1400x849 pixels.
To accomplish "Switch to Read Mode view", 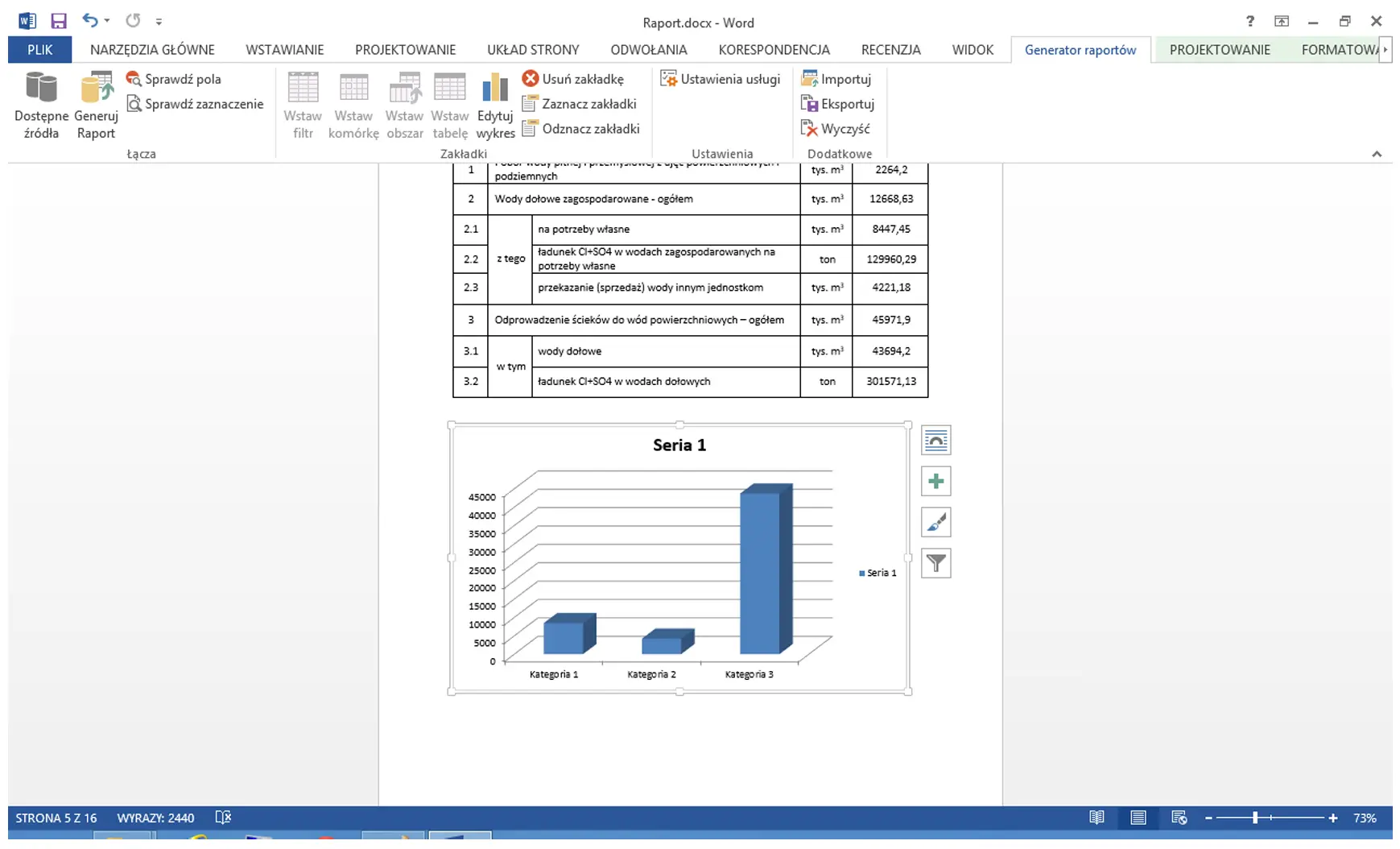I will pos(1096,818).
